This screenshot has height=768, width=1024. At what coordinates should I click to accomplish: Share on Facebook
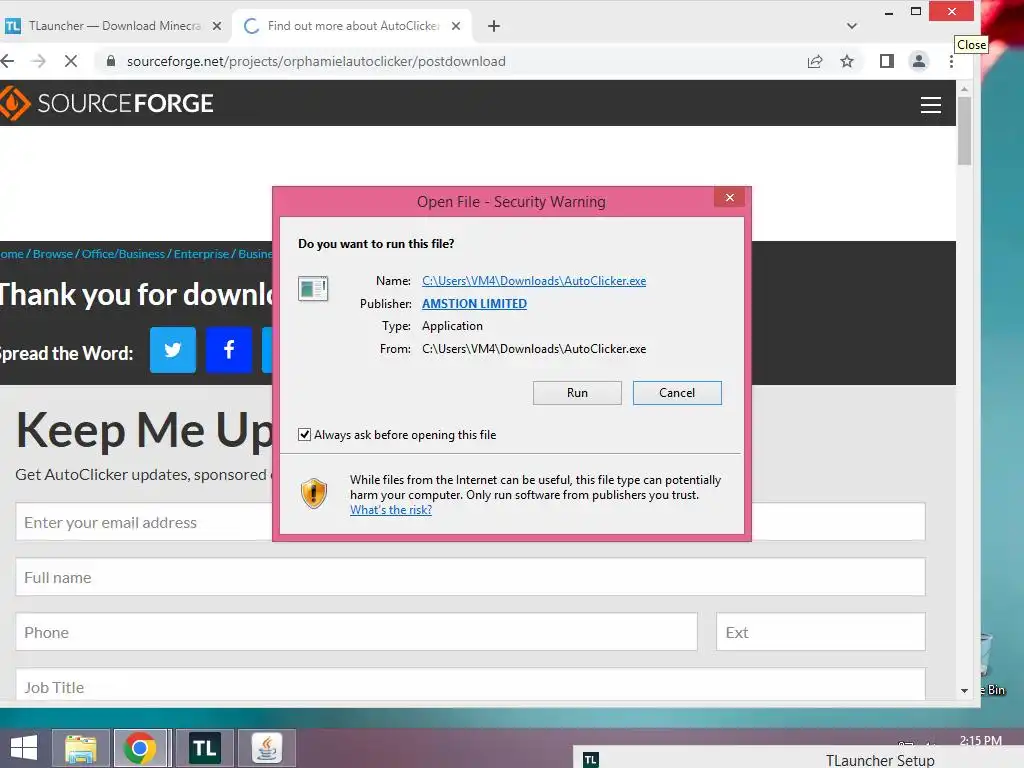[x=229, y=350]
